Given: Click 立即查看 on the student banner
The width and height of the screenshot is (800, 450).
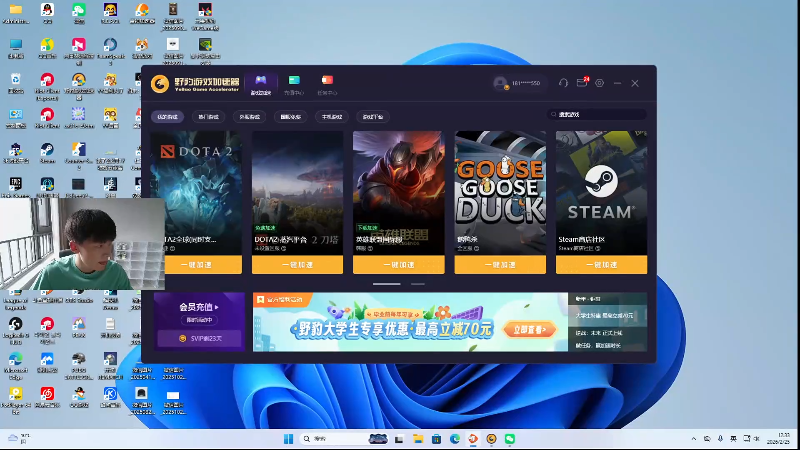Looking at the screenshot, I should (x=530, y=330).
